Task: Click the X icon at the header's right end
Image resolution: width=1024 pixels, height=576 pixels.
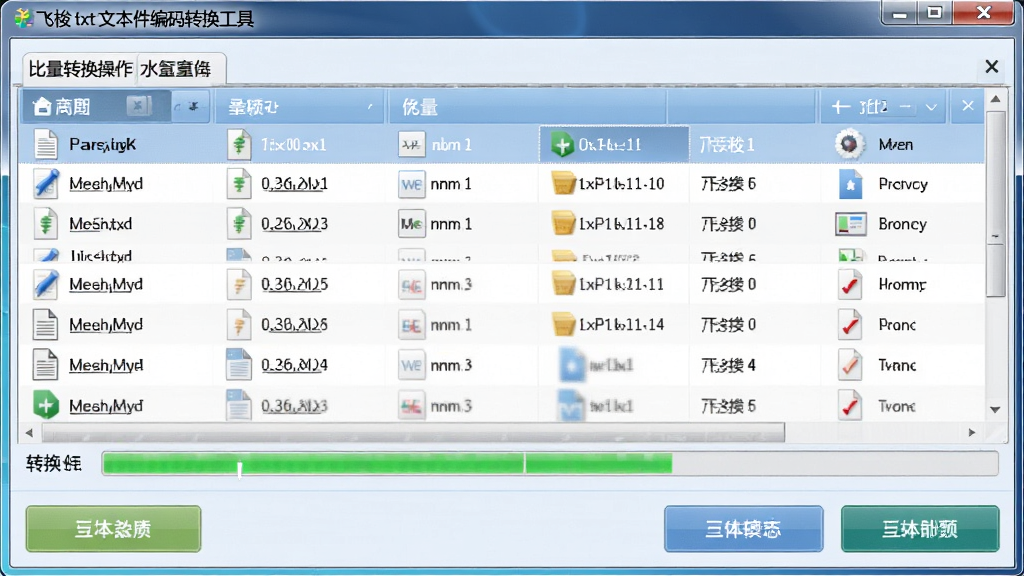Action: 968,106
